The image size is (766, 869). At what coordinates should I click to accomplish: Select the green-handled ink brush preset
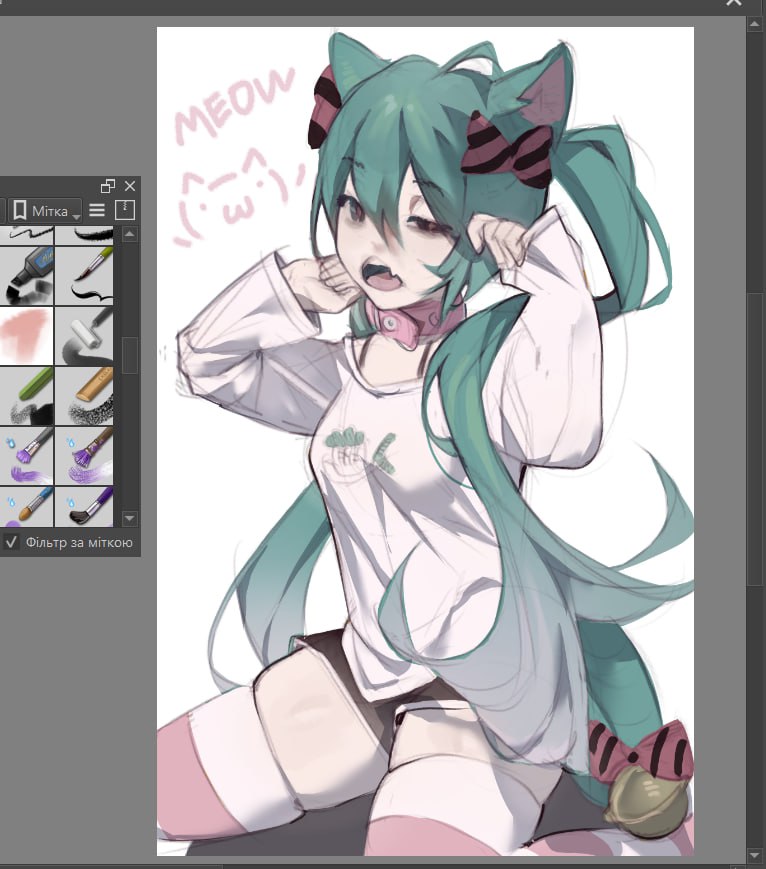tap(84, 275)
